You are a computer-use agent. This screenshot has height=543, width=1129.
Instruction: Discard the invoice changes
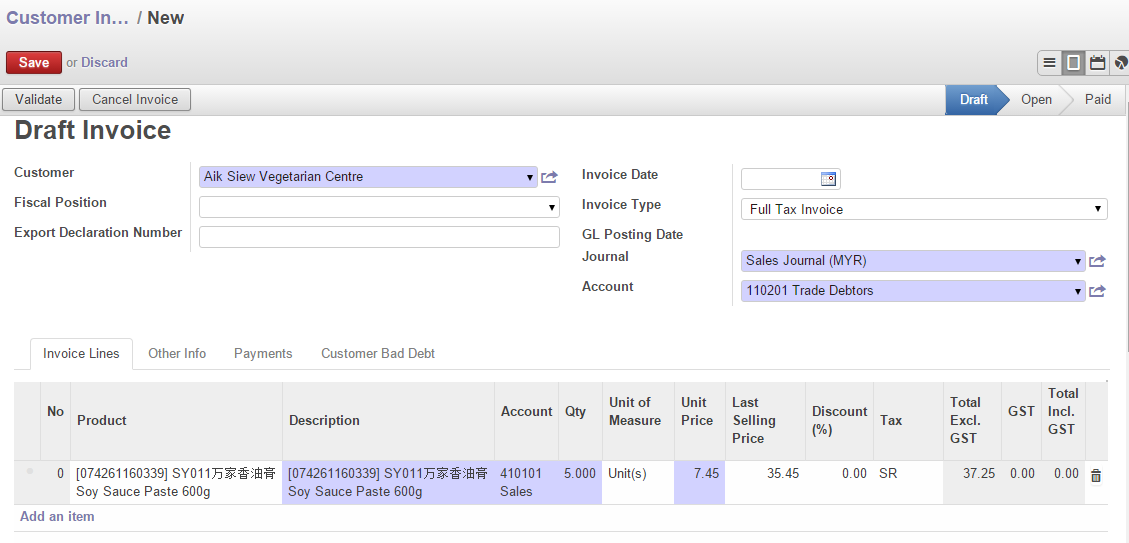pyautogui.click(x=104, y=63)
